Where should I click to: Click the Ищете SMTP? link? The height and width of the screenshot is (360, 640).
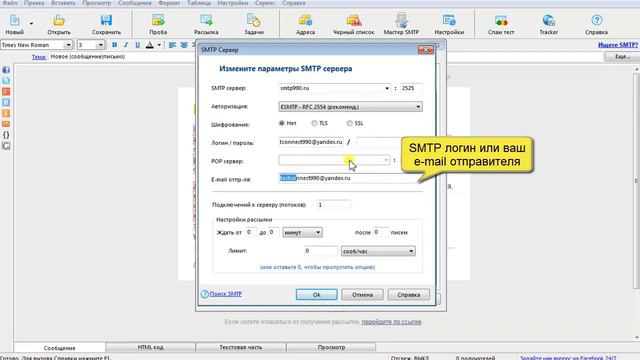[x=618, y=45]
